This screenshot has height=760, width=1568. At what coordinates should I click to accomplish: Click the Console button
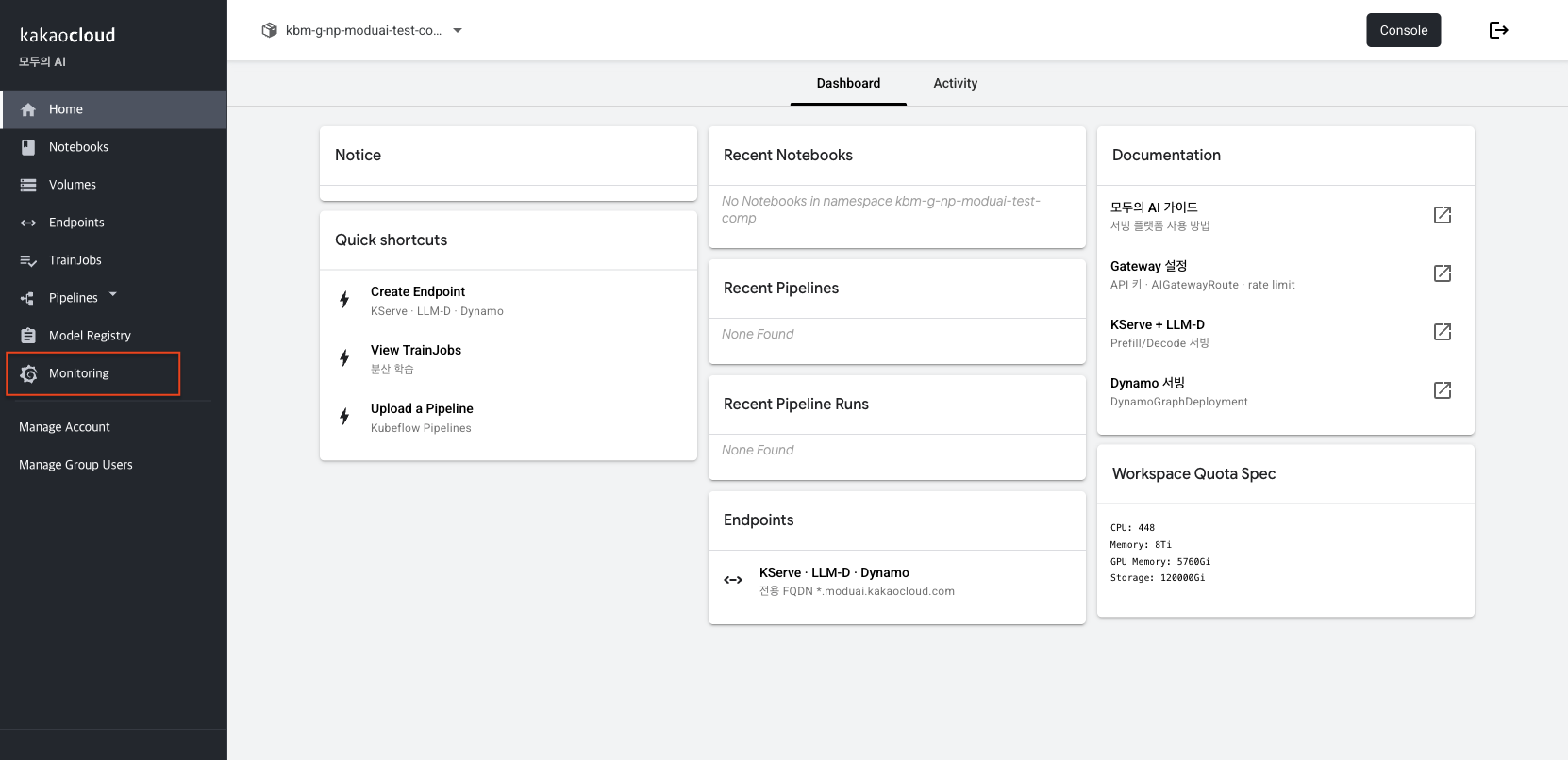click(x=1404, y=30)
